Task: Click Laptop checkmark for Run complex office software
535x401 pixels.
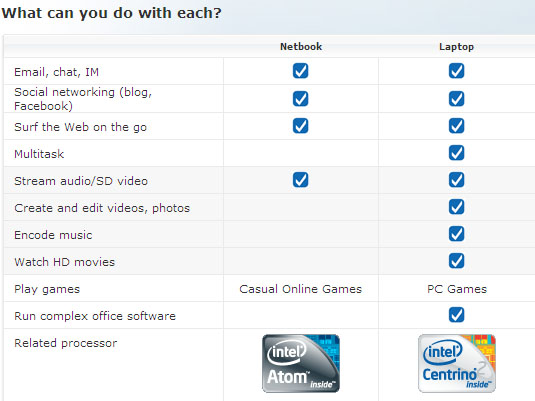Action: [457, 315]
